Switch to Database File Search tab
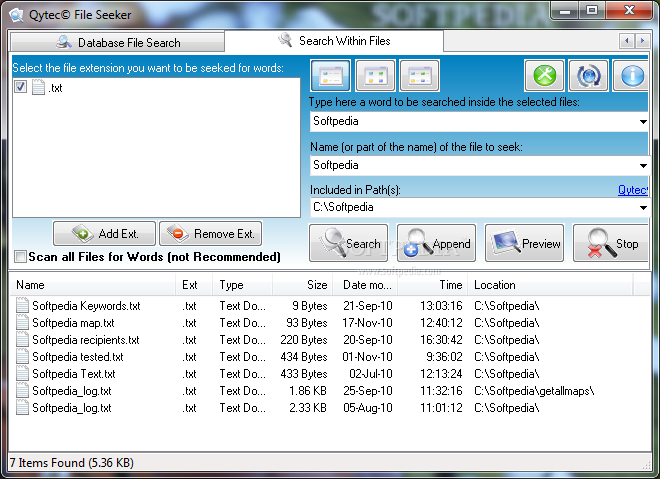 [x=118, y=43]
